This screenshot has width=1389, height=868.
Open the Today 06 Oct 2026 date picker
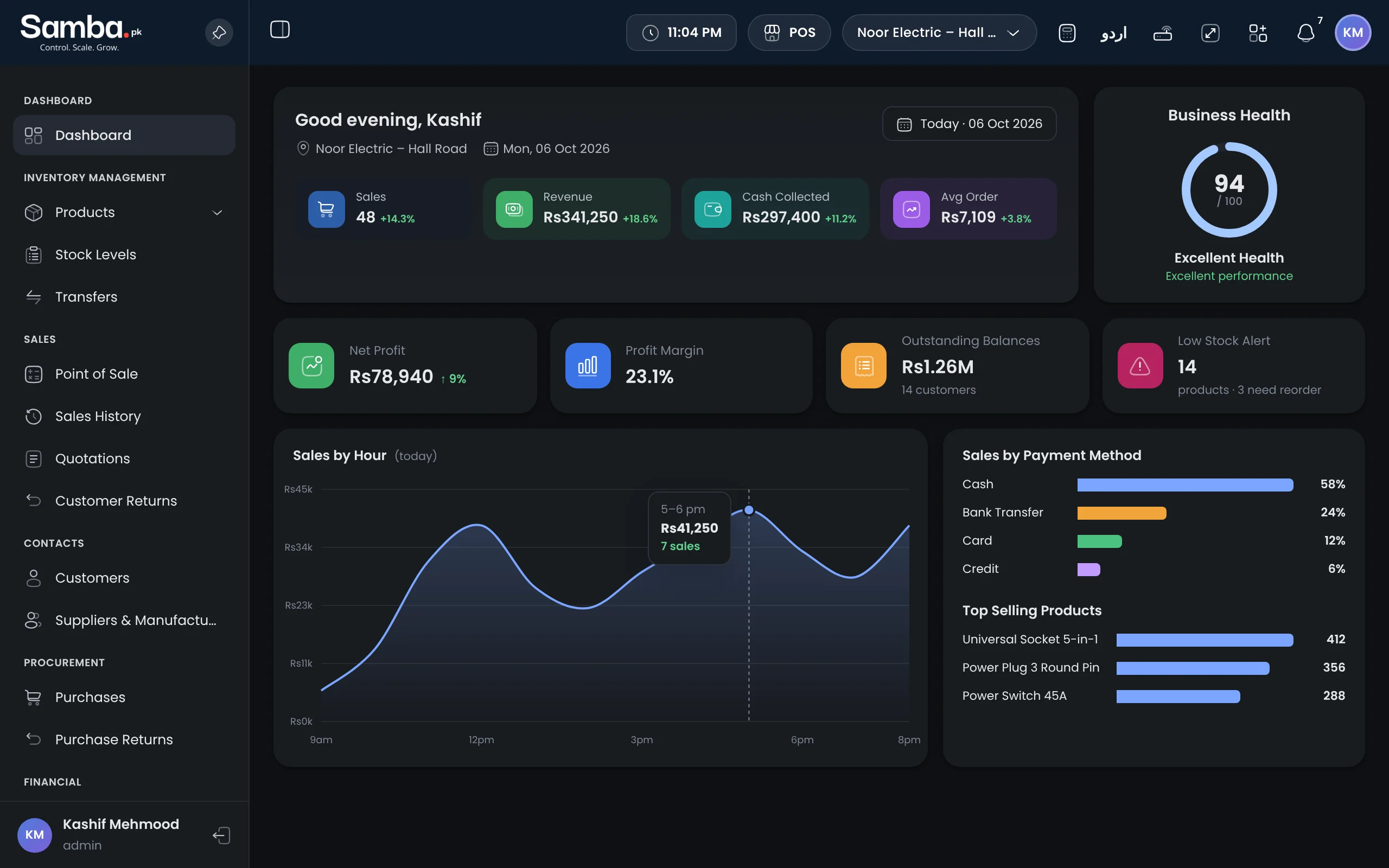969,124
